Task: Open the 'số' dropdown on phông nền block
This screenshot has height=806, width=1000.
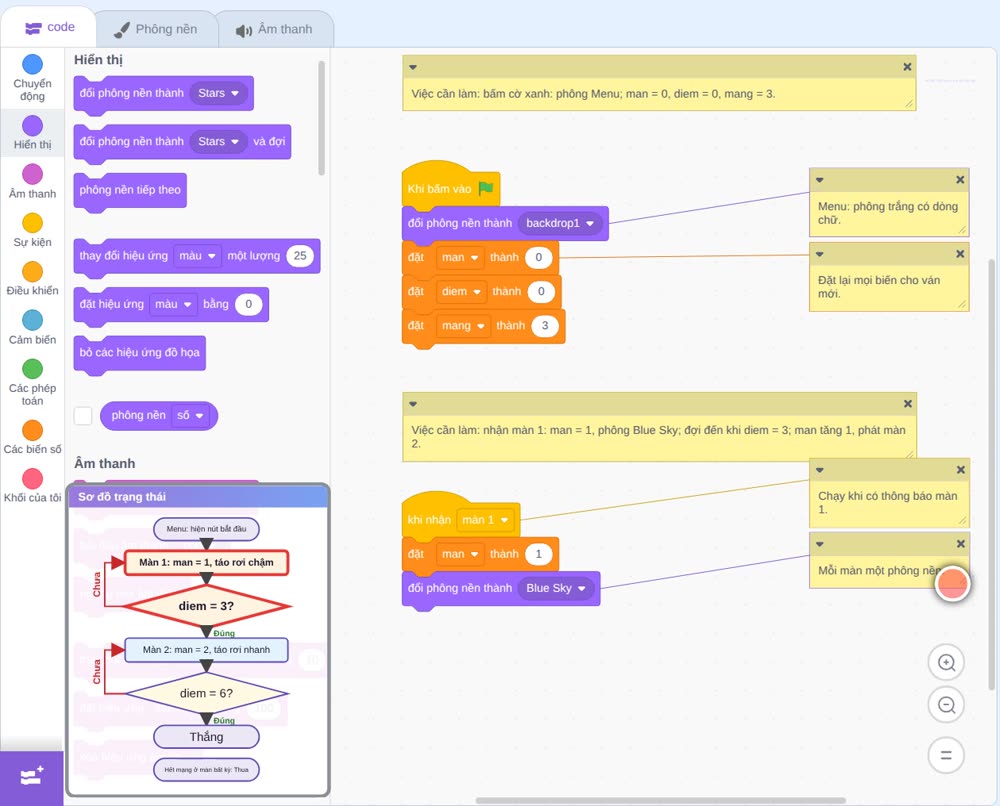Action: tap(190, 416)
